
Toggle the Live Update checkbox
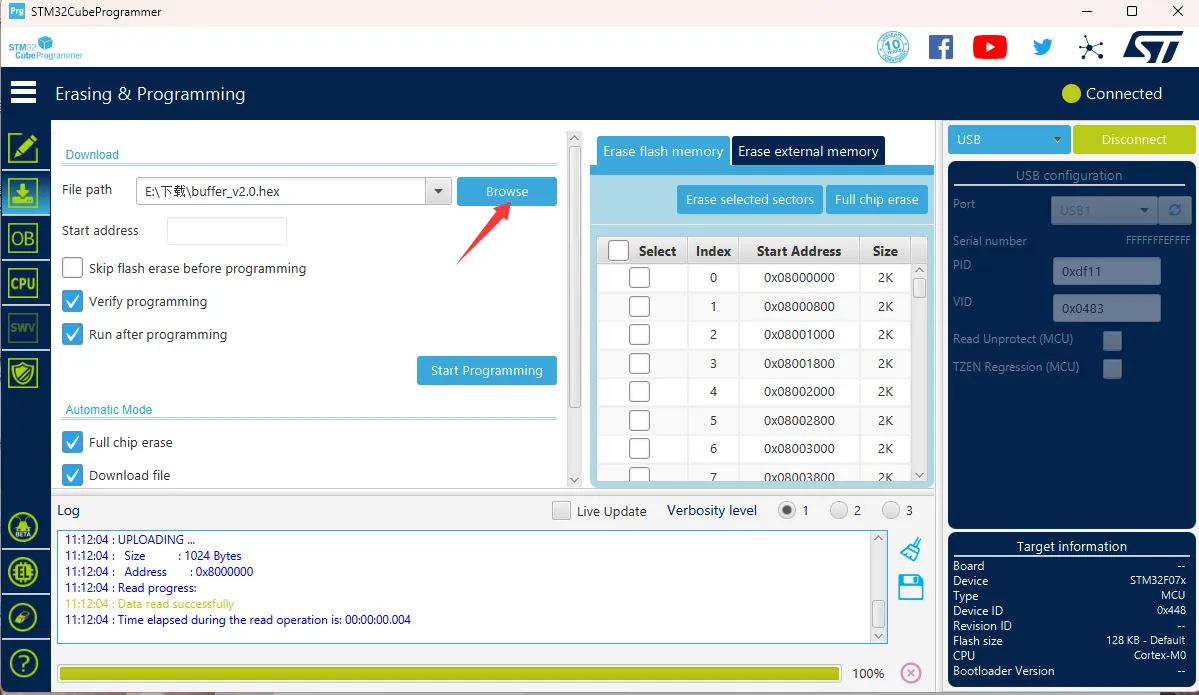point(562,510)
